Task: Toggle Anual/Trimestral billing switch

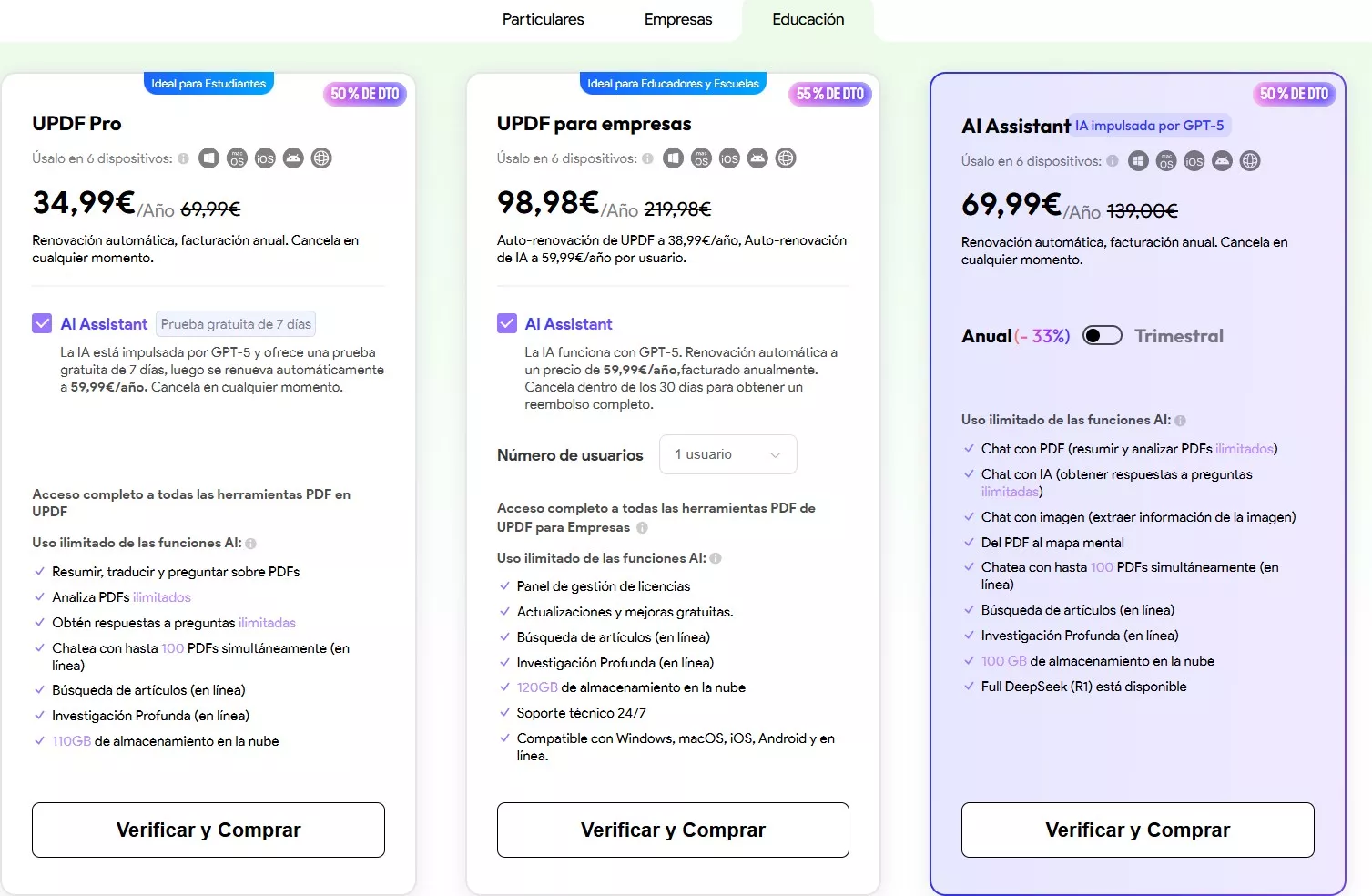Action: click(1102, 336)
